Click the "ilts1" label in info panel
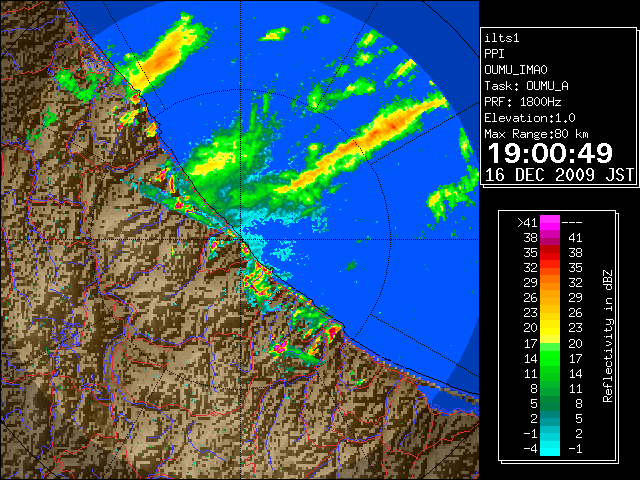The image size is (640, 480). [x=502, y=38]
